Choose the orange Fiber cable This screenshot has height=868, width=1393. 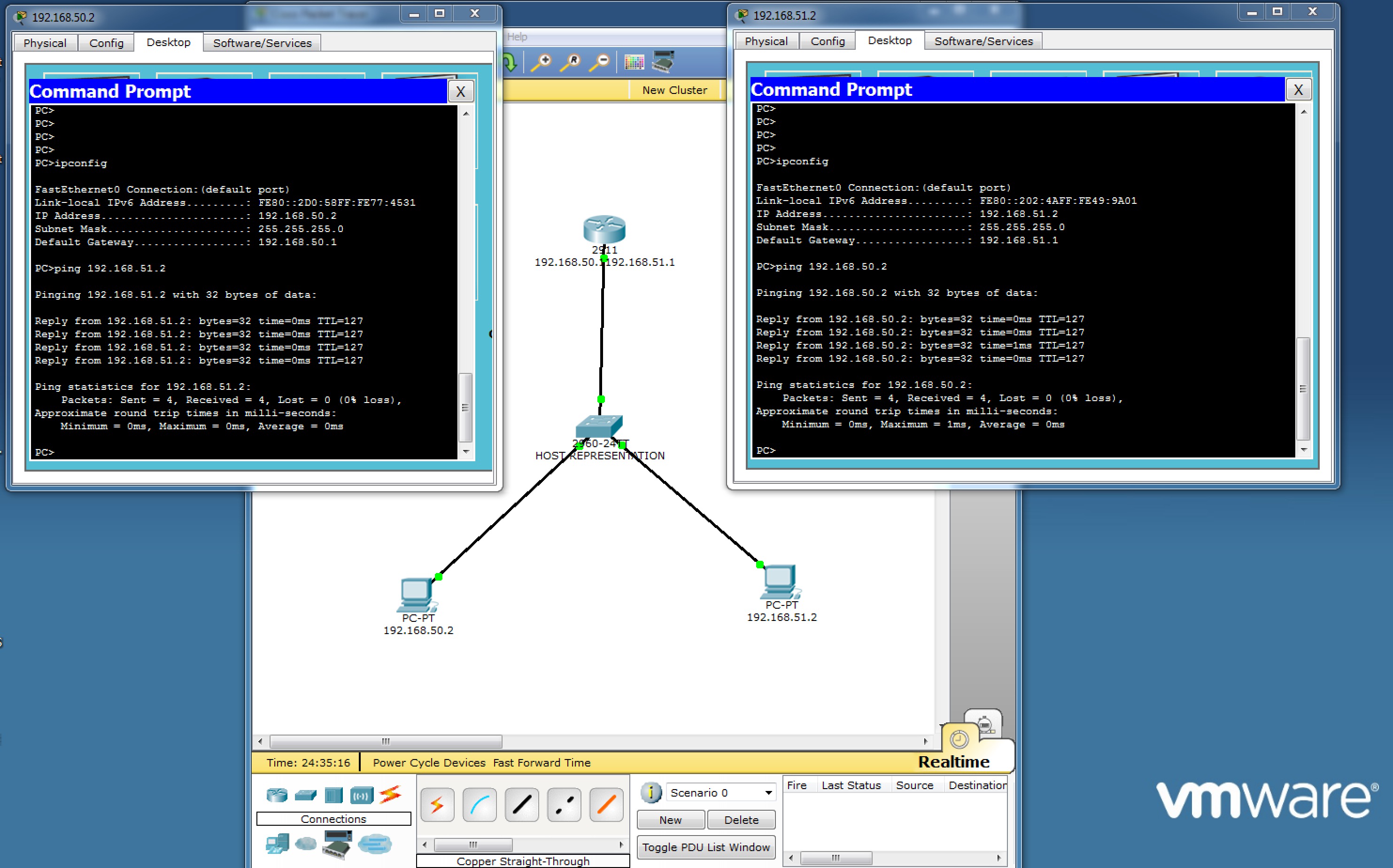click(x=606, y=805)
